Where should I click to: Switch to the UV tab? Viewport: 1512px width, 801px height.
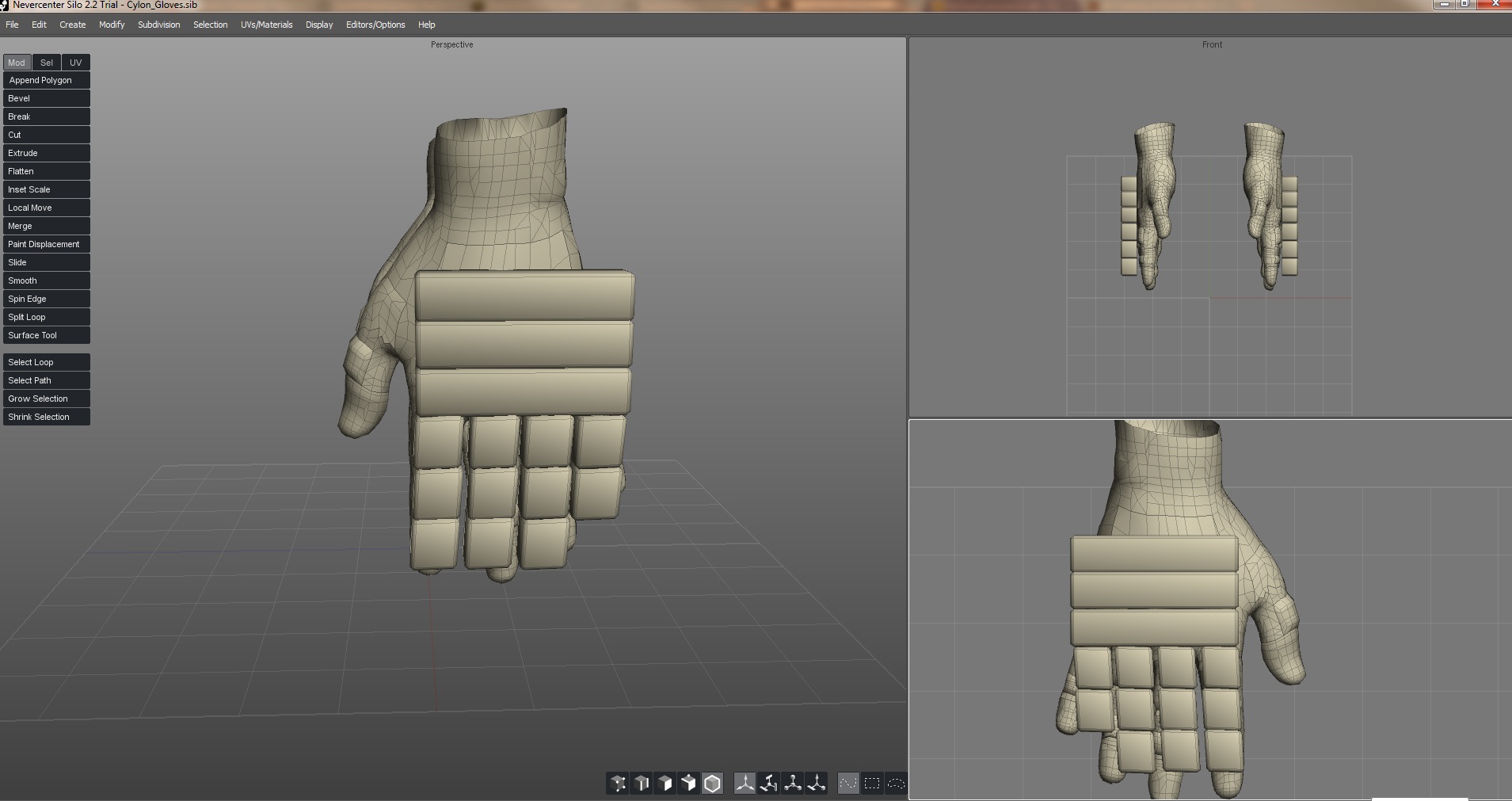coord(76,63)
